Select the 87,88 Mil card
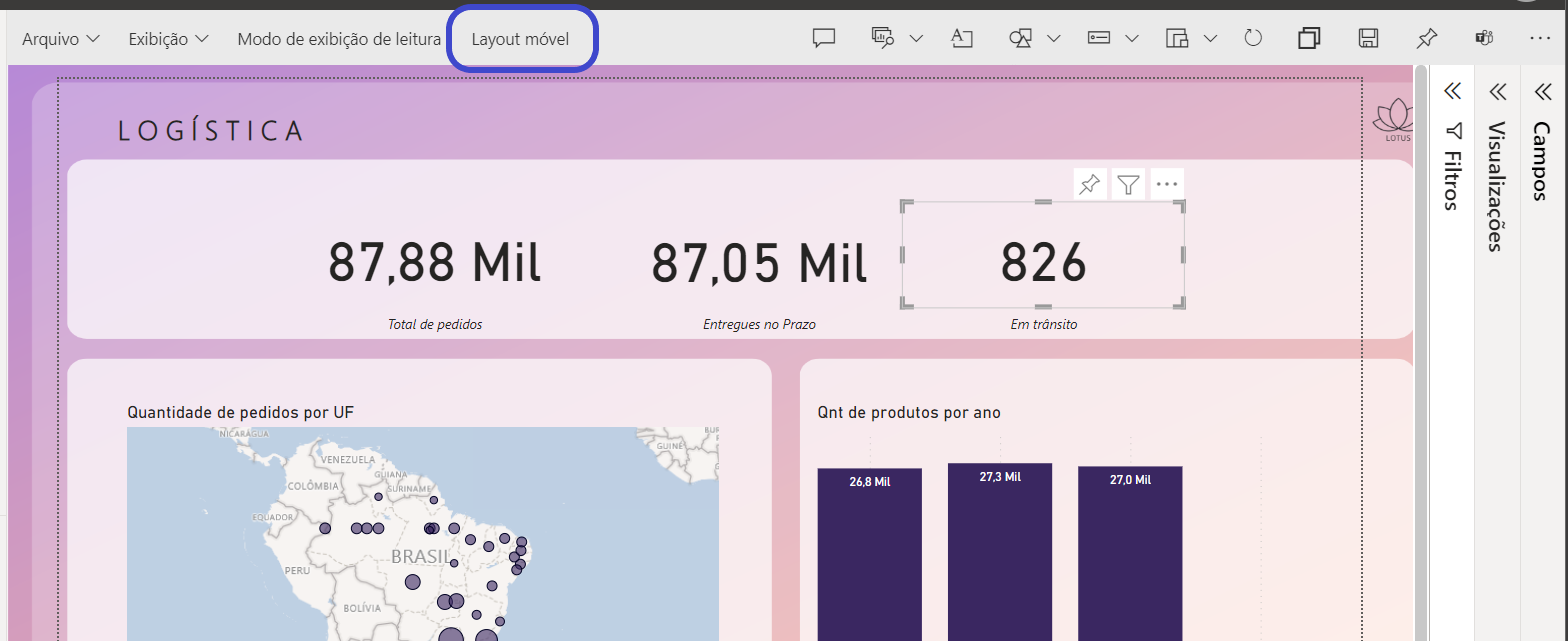1568x641 pixels. click(x=434, y=264)
